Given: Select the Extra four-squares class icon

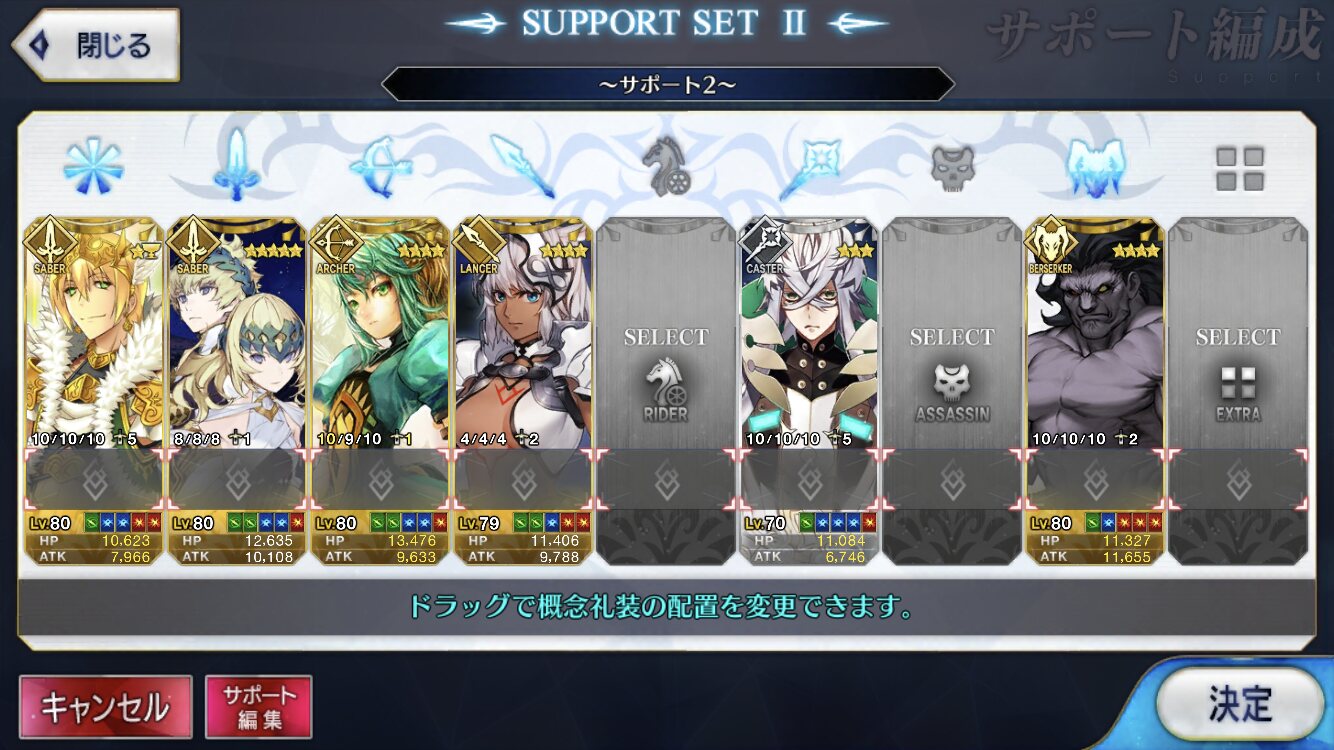Looking at the screenshot, I should pyautogui.click(x=1239, y=168).
